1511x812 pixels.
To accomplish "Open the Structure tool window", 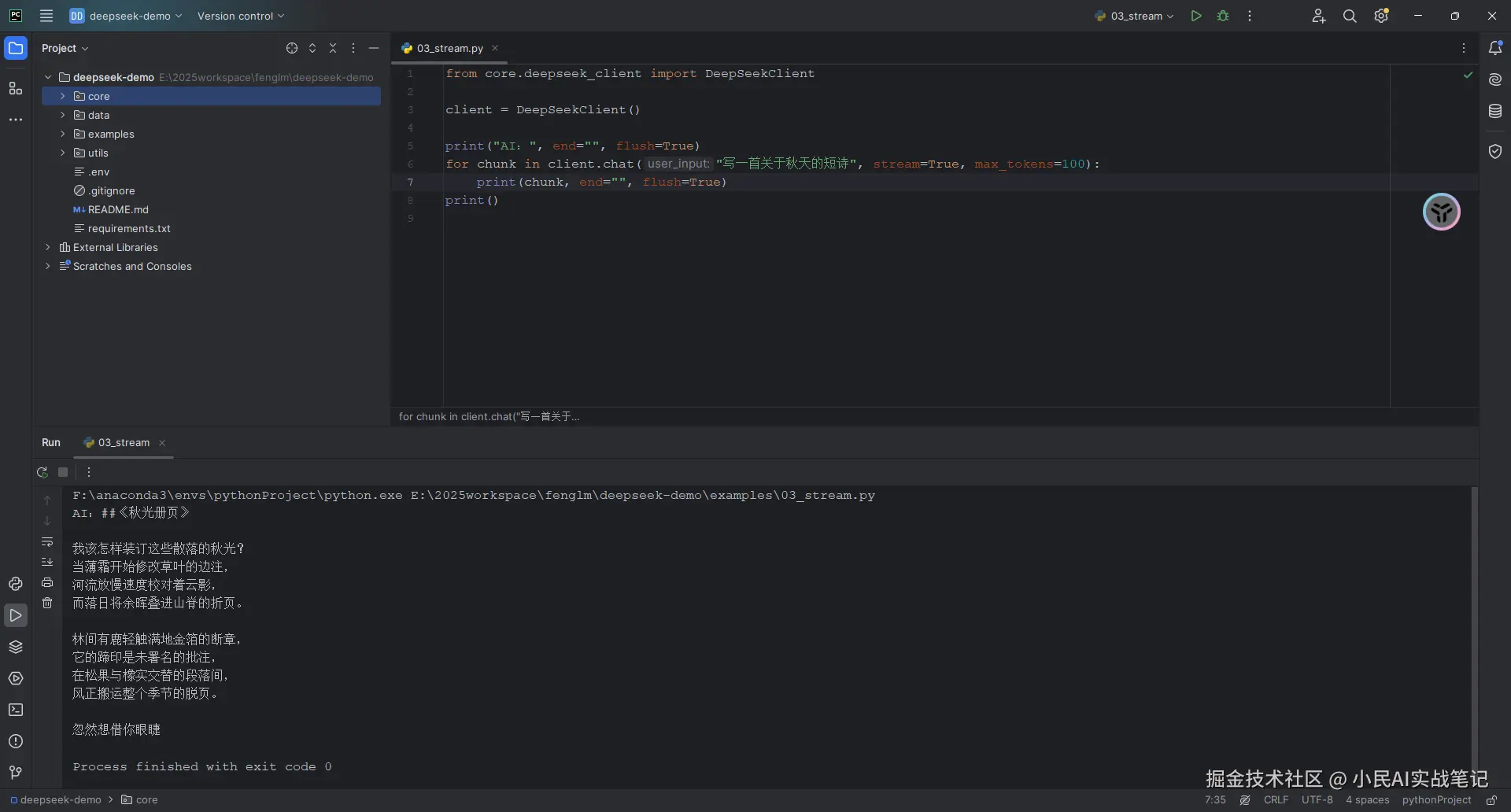I will 16,88.
